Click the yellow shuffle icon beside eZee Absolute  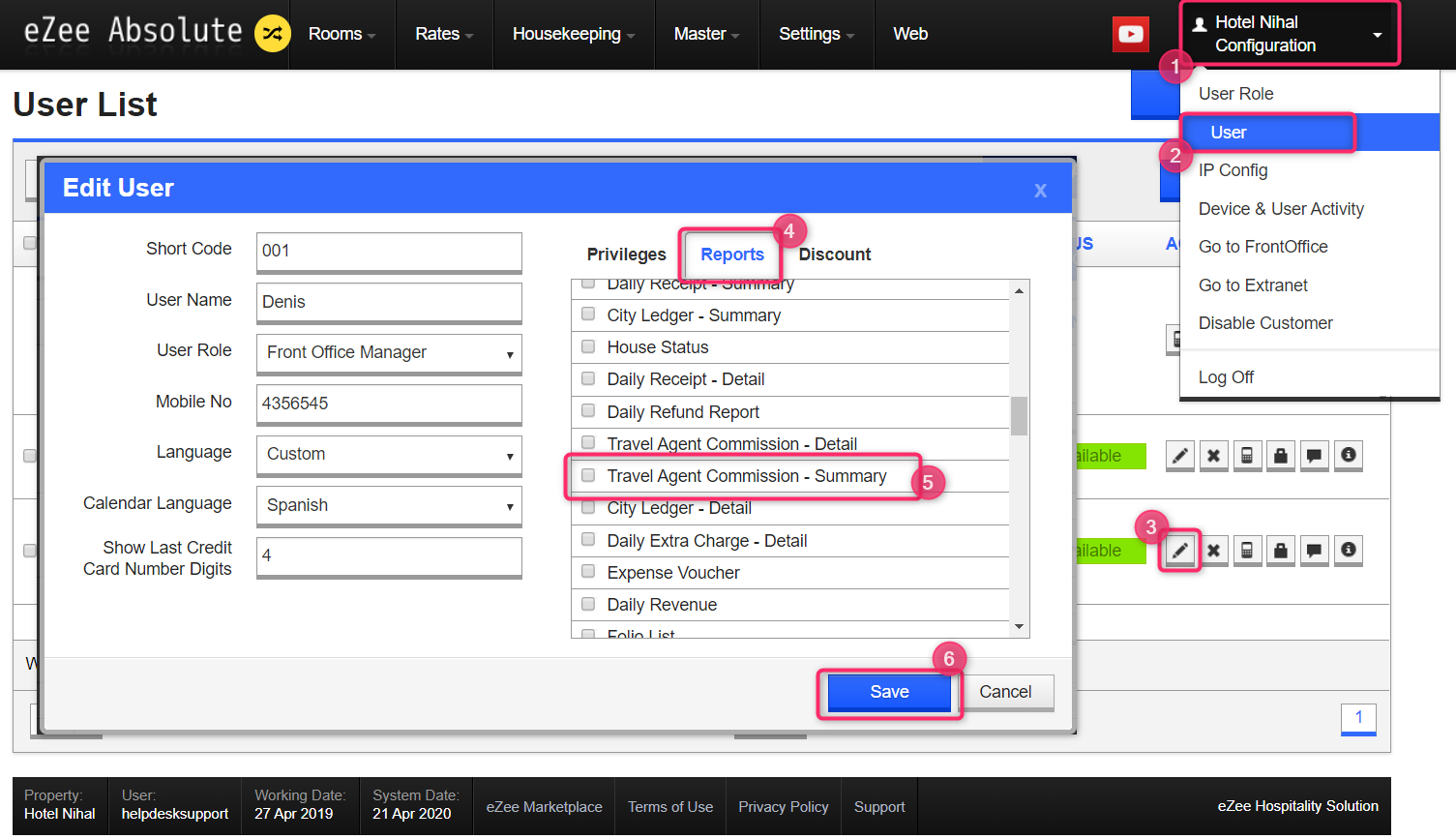click(x=273, y=34)
